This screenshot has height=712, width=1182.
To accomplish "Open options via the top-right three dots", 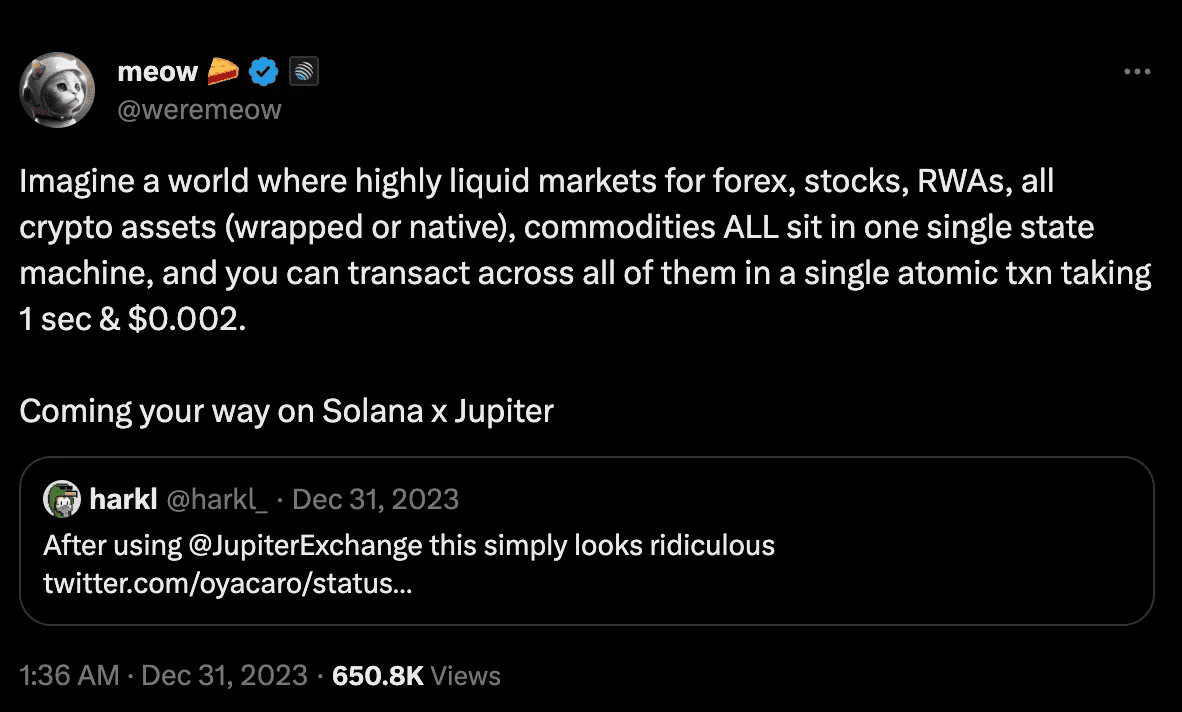I will 1137,71.
